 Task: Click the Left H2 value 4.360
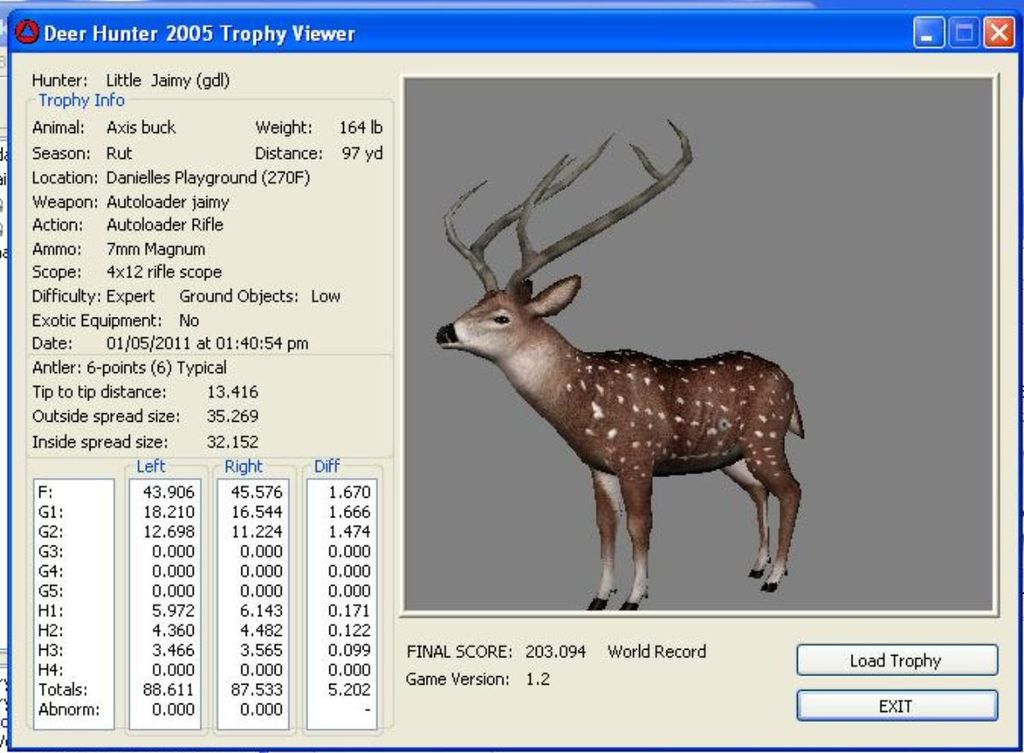(173, 630)
